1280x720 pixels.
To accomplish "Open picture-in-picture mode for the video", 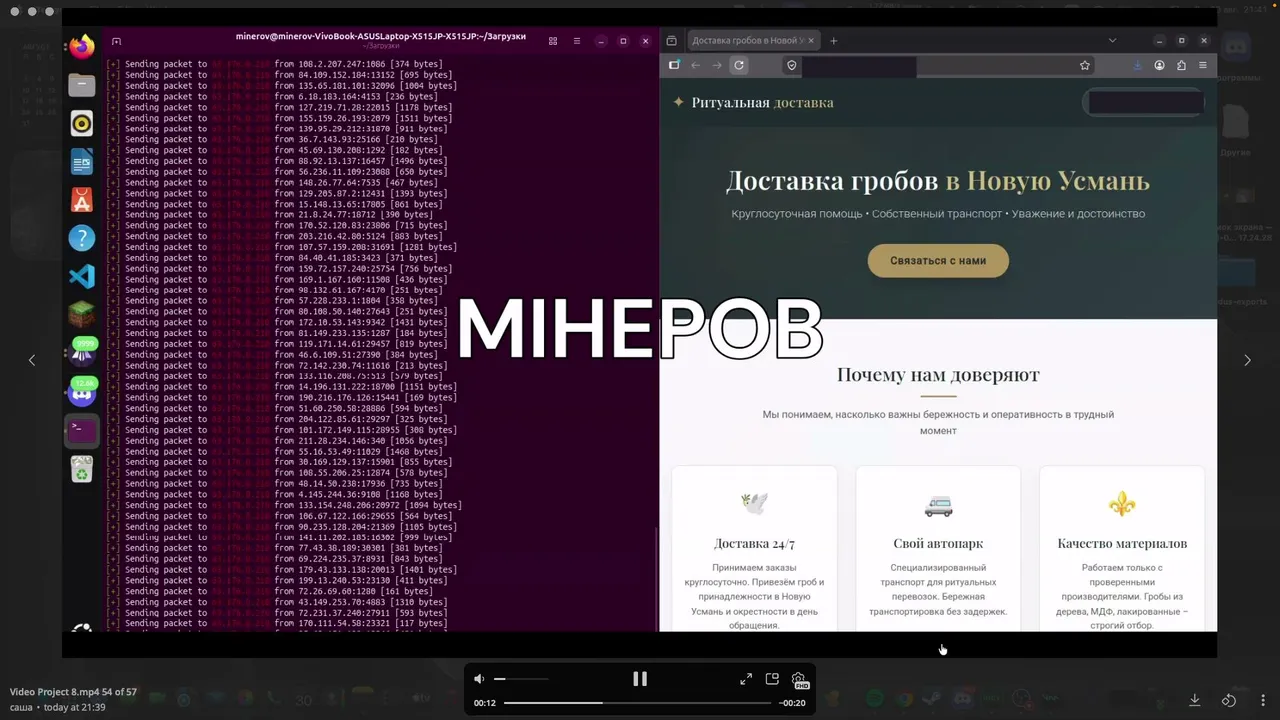I will point(772,679).
